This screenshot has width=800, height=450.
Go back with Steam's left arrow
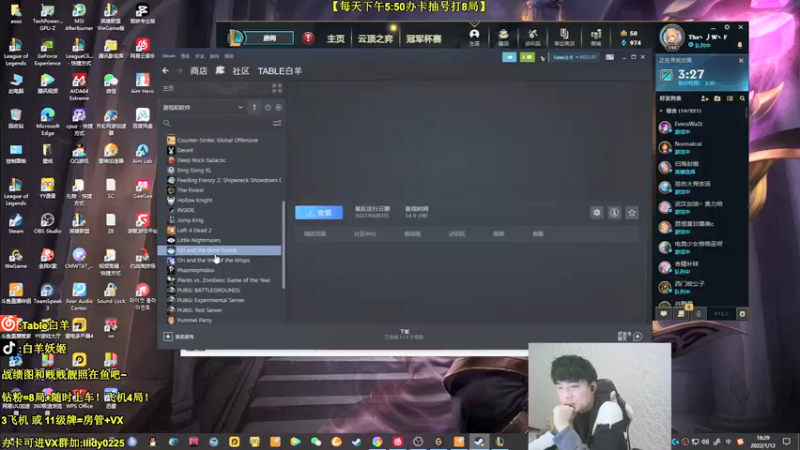165,71
